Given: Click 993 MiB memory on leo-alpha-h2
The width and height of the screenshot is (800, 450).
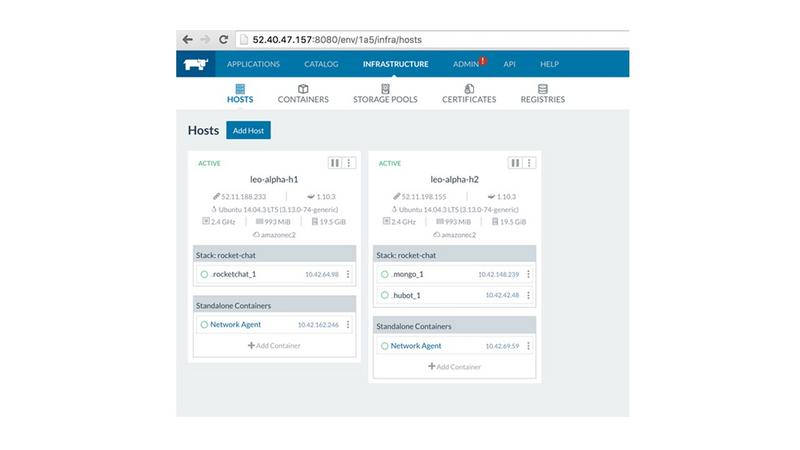Looking at the screenshot, I should coord(453,222).
